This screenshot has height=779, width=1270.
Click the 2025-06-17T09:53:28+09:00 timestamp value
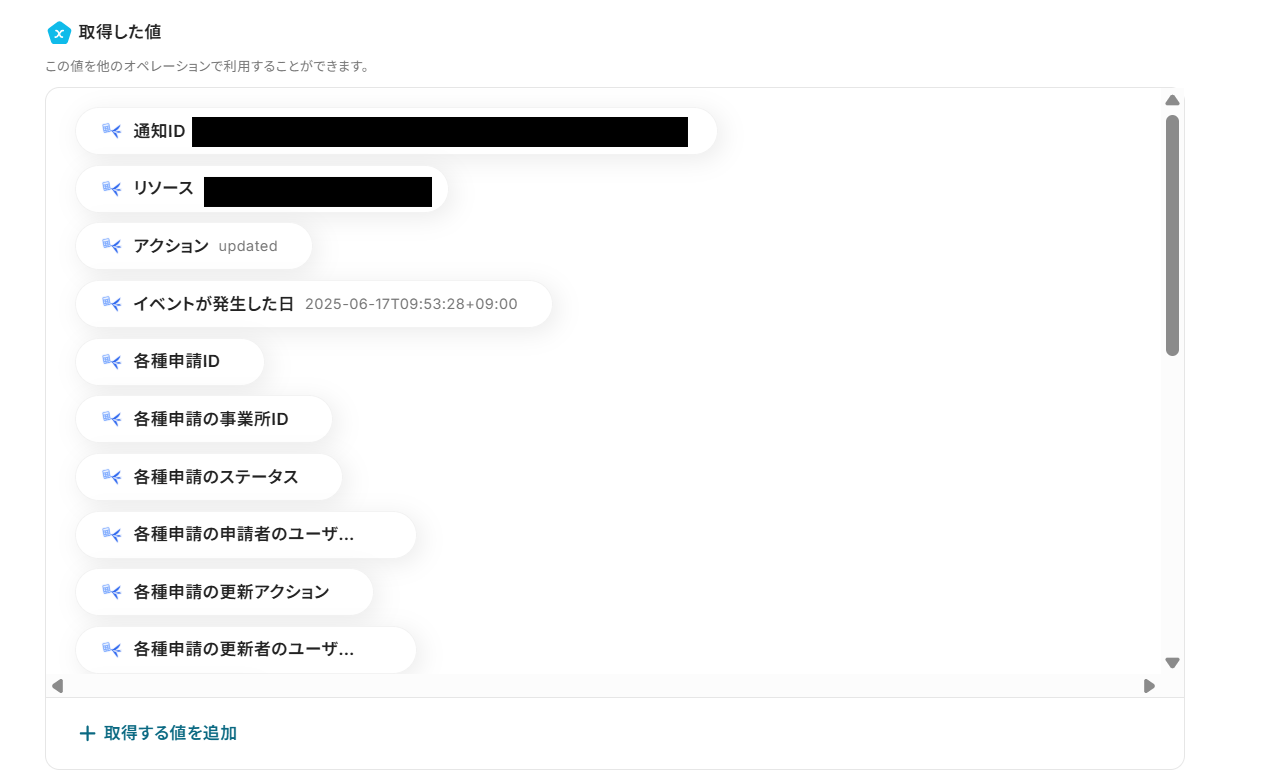(x=411, y=304)
